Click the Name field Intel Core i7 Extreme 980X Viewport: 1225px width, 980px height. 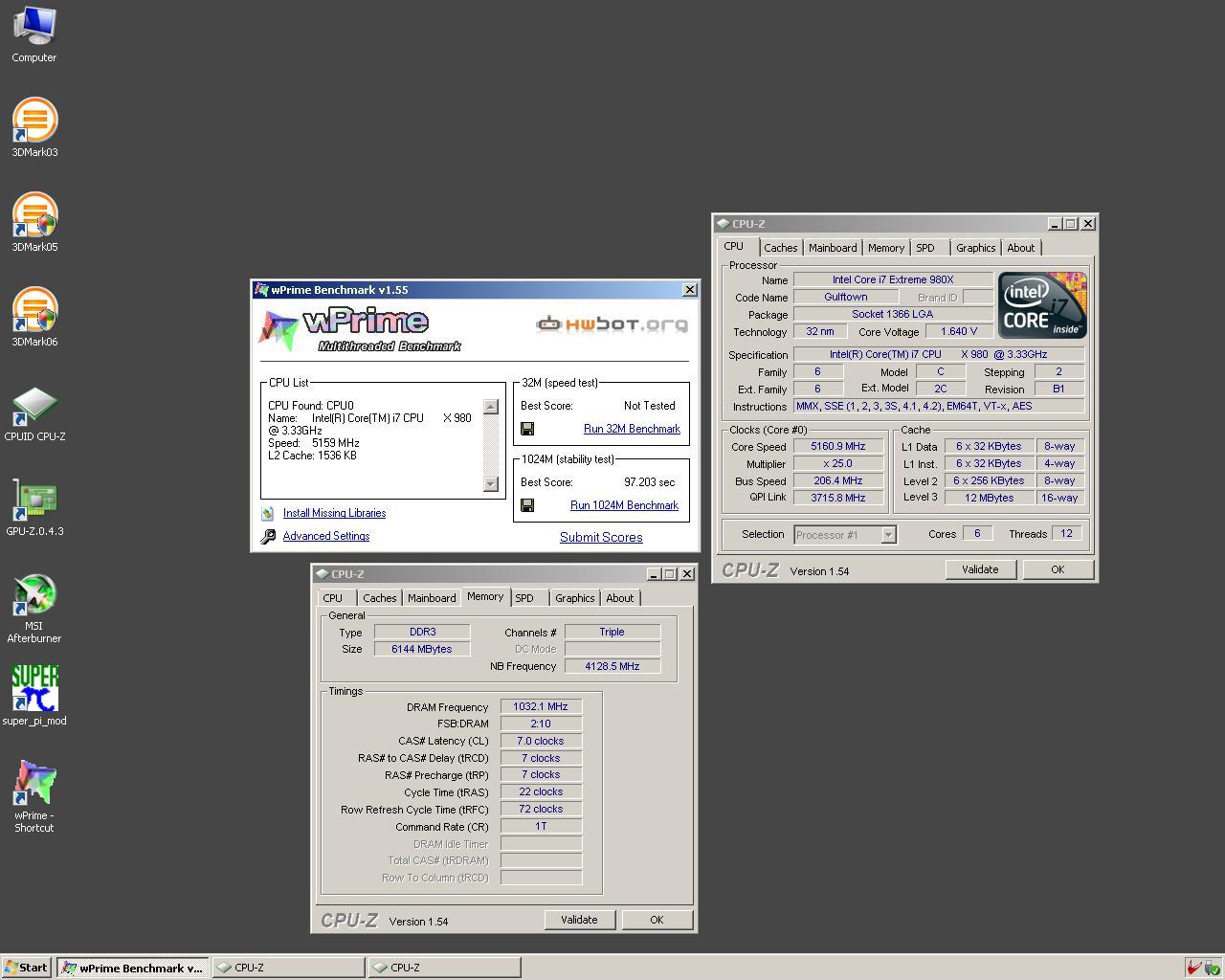[893, 280]
